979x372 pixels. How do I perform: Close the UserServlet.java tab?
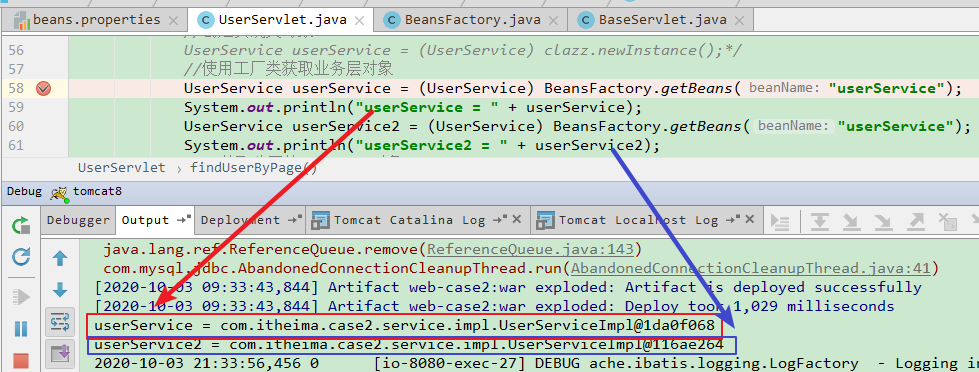click(x=360, y=21)
